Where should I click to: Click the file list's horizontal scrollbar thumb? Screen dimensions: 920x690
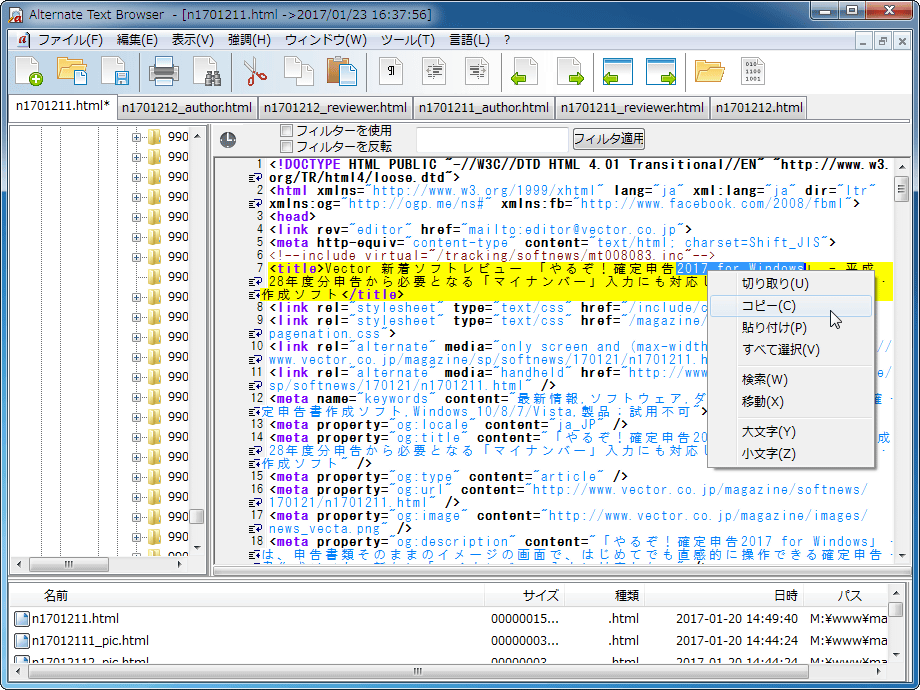418,671
